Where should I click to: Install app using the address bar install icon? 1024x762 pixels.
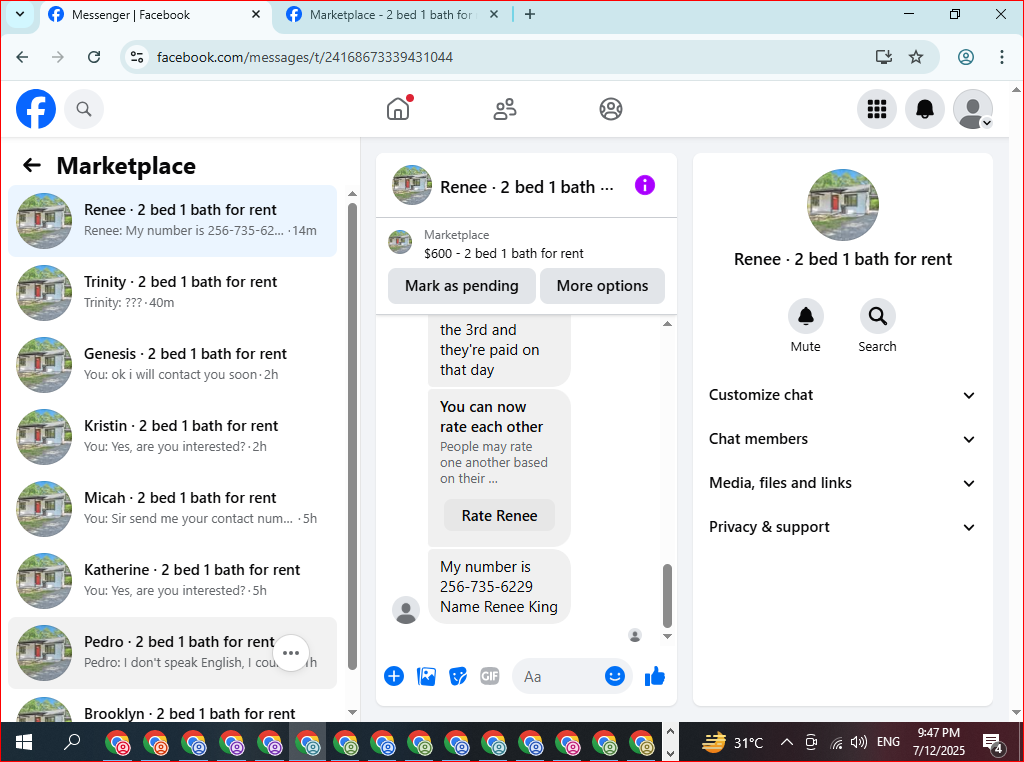pyautogui.click(x=884, y=57)
